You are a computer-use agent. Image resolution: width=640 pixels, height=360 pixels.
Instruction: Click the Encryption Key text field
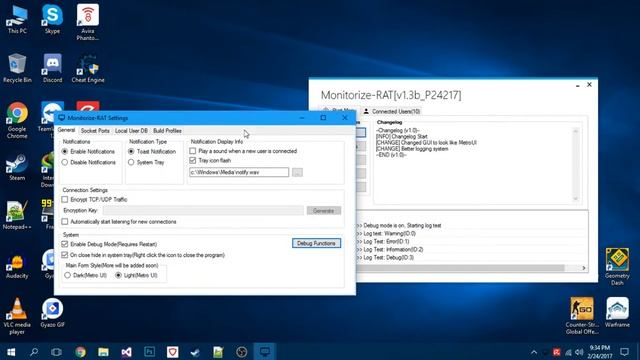[x=203, y=211]
